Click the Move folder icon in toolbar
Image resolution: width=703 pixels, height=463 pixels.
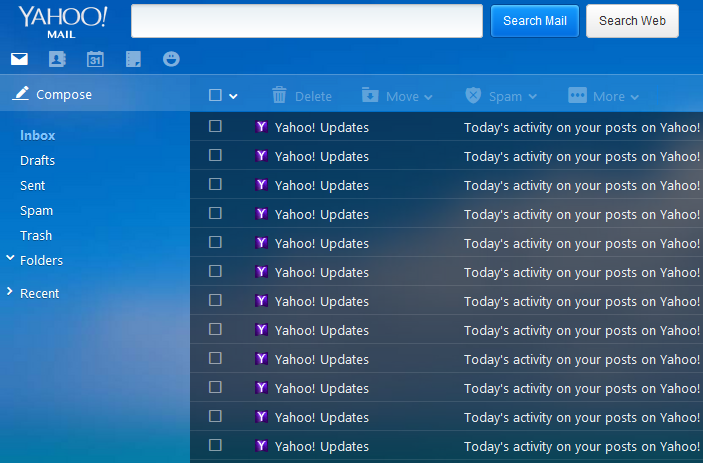370,95
